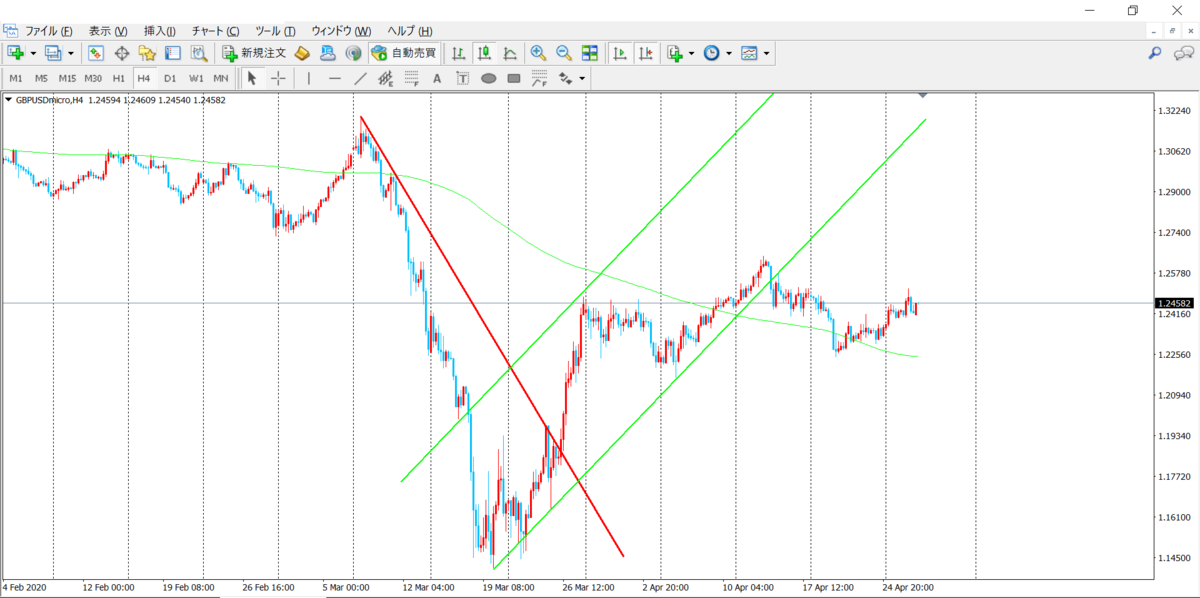Open the Market Watch window icon
The height and width of the screenshot is (598, 1200).
pyautogui.click(x=96, y=53)
